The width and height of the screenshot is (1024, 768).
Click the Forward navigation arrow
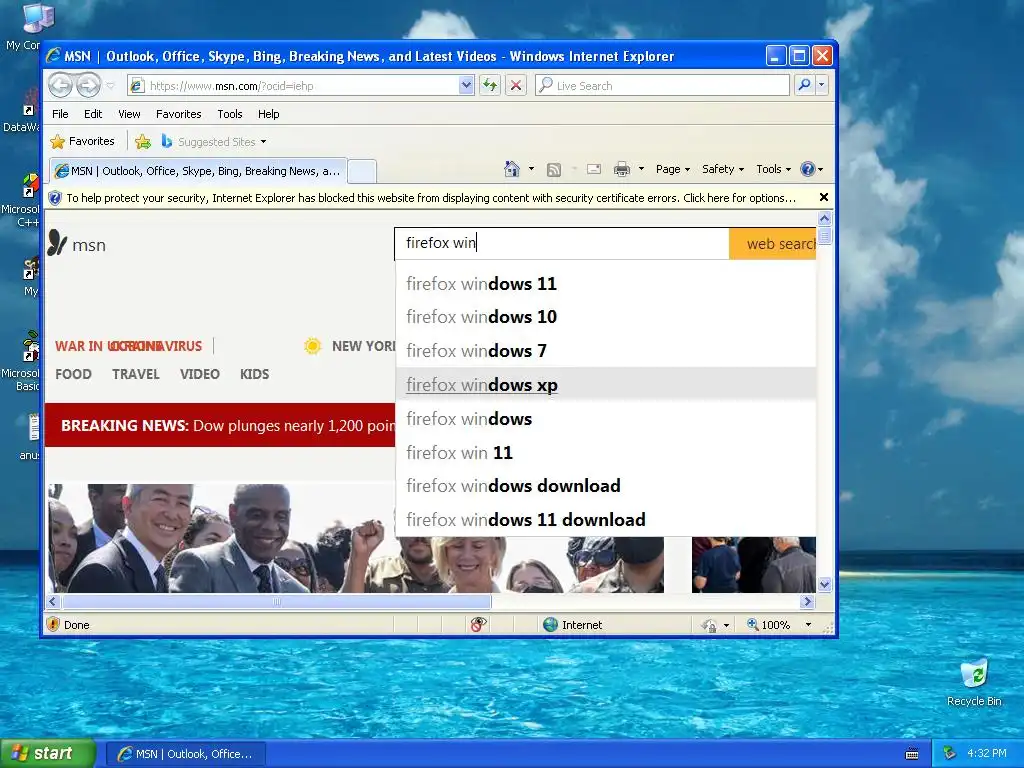(88, 85)
